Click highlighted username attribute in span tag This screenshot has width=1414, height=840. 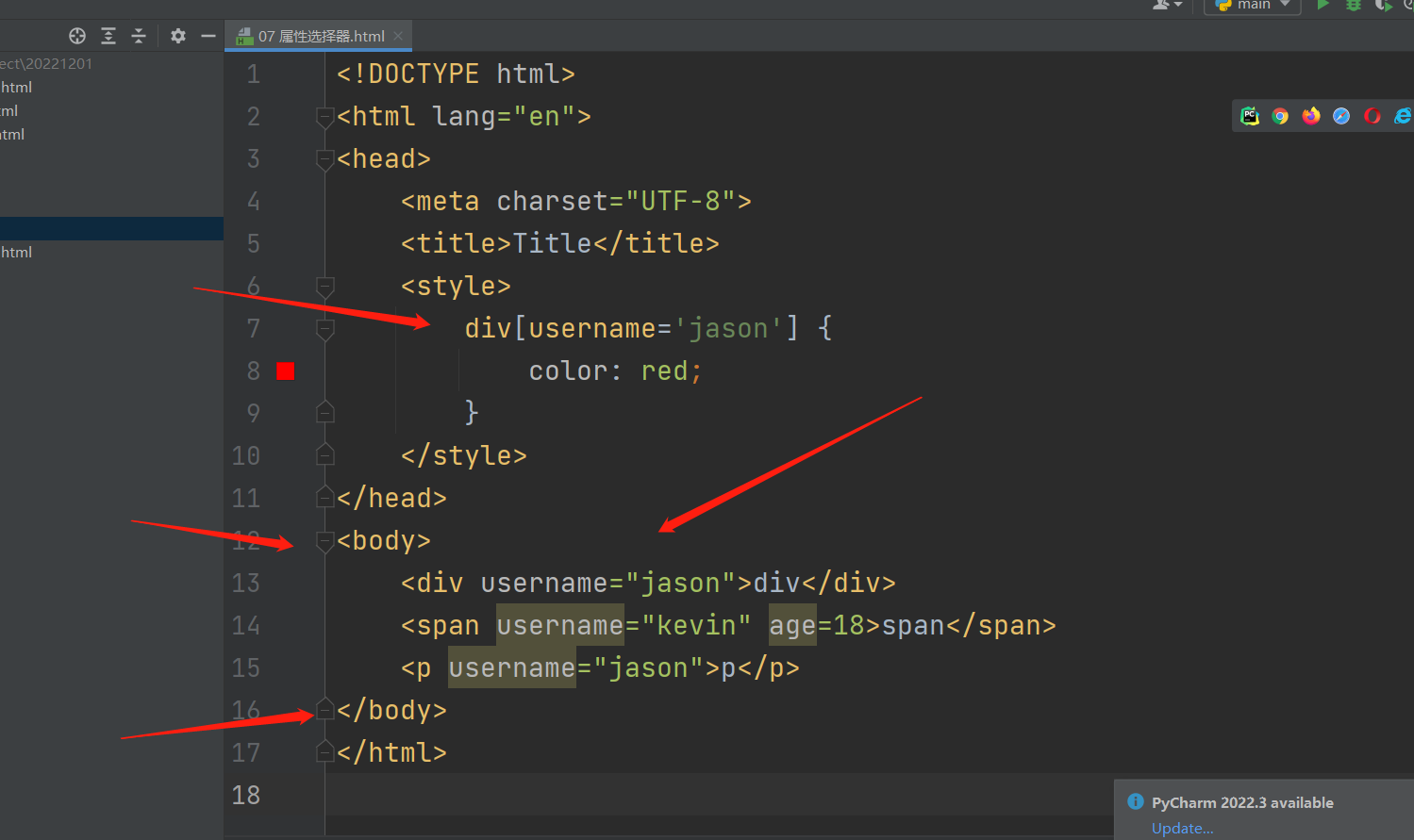(x=560, y=625)
